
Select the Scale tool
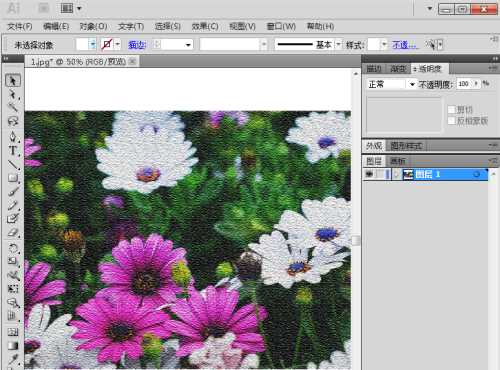point(13,261)
